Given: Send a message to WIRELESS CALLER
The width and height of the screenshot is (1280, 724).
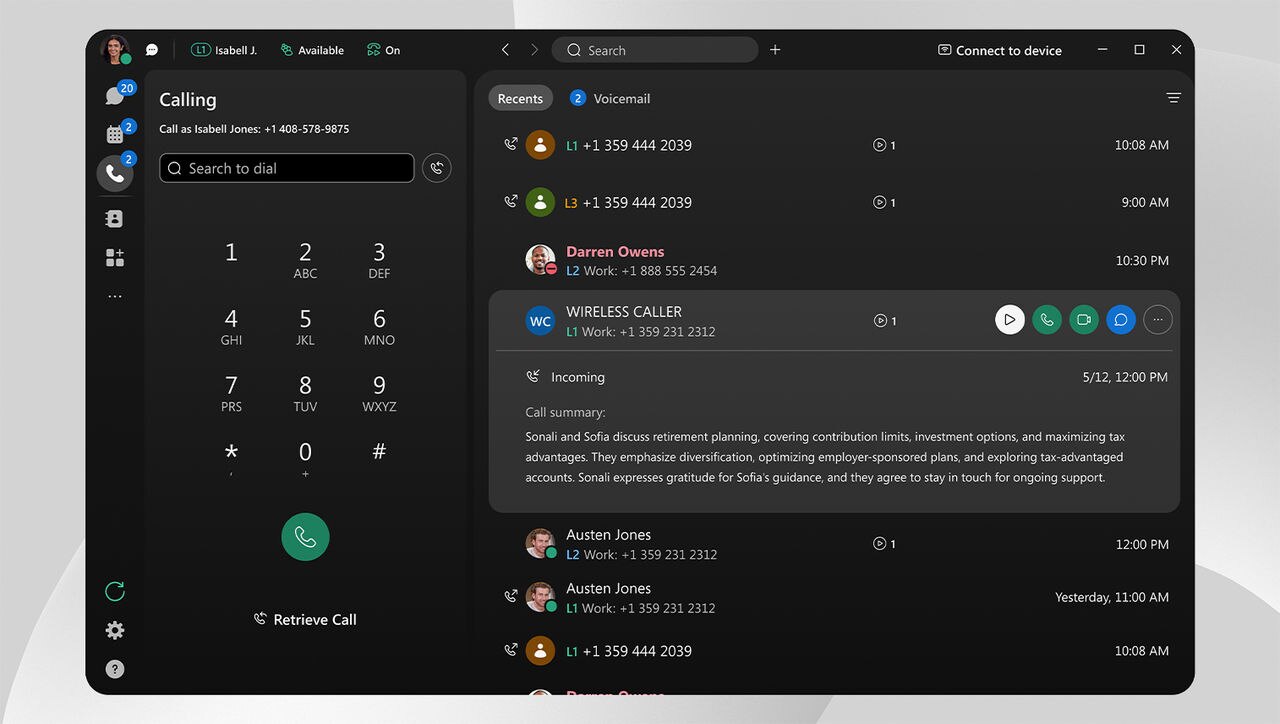Looking at the screenshot, I should point(1120,319).
